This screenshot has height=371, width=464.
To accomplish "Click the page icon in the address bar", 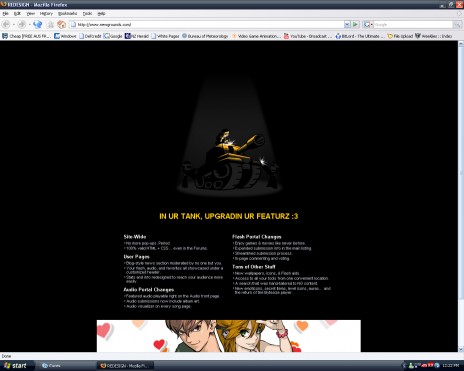I will [x=73, y=24].
